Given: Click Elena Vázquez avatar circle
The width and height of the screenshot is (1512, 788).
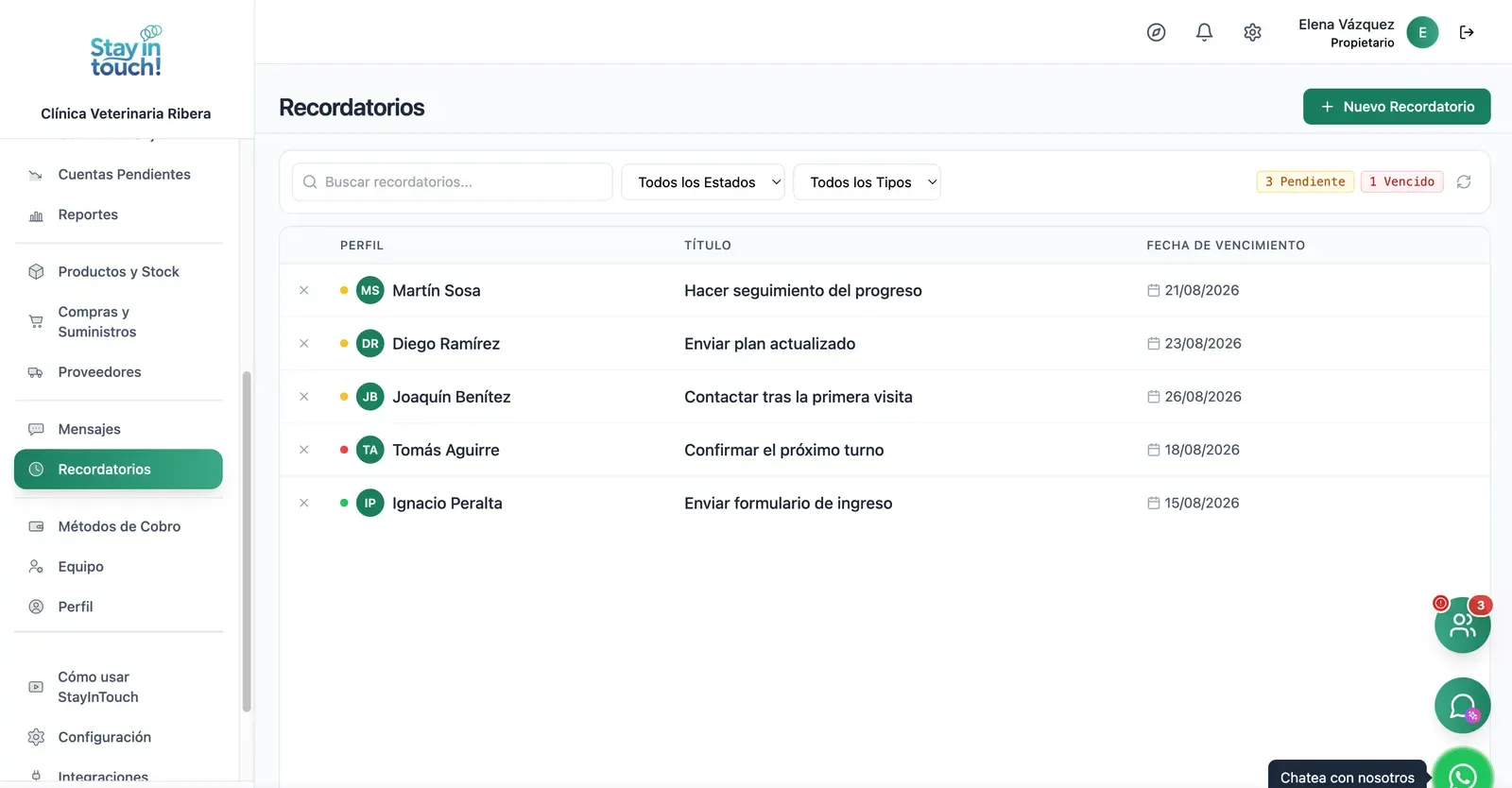Looking at the screenshot, I should coord(1422,32).
